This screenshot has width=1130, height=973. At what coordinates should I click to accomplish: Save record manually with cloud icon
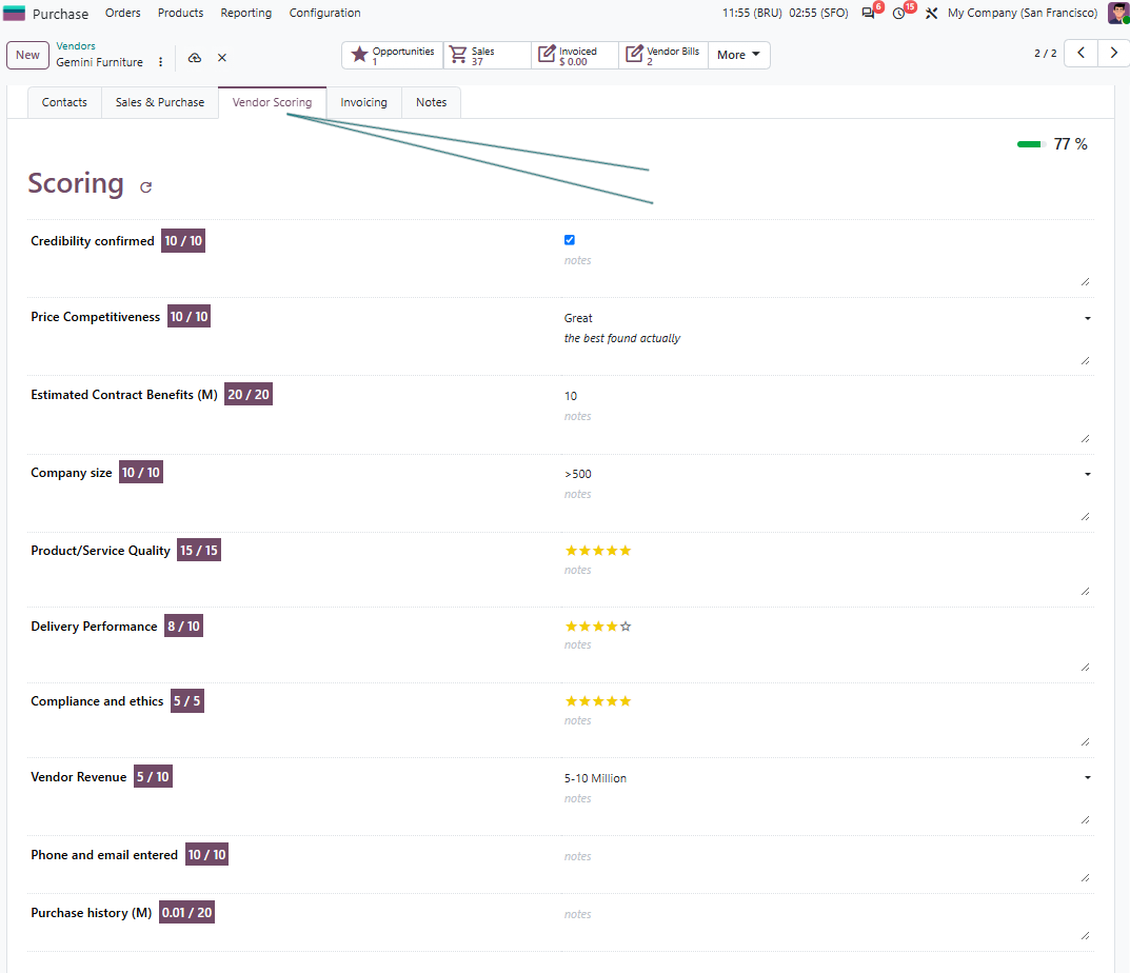195,58
